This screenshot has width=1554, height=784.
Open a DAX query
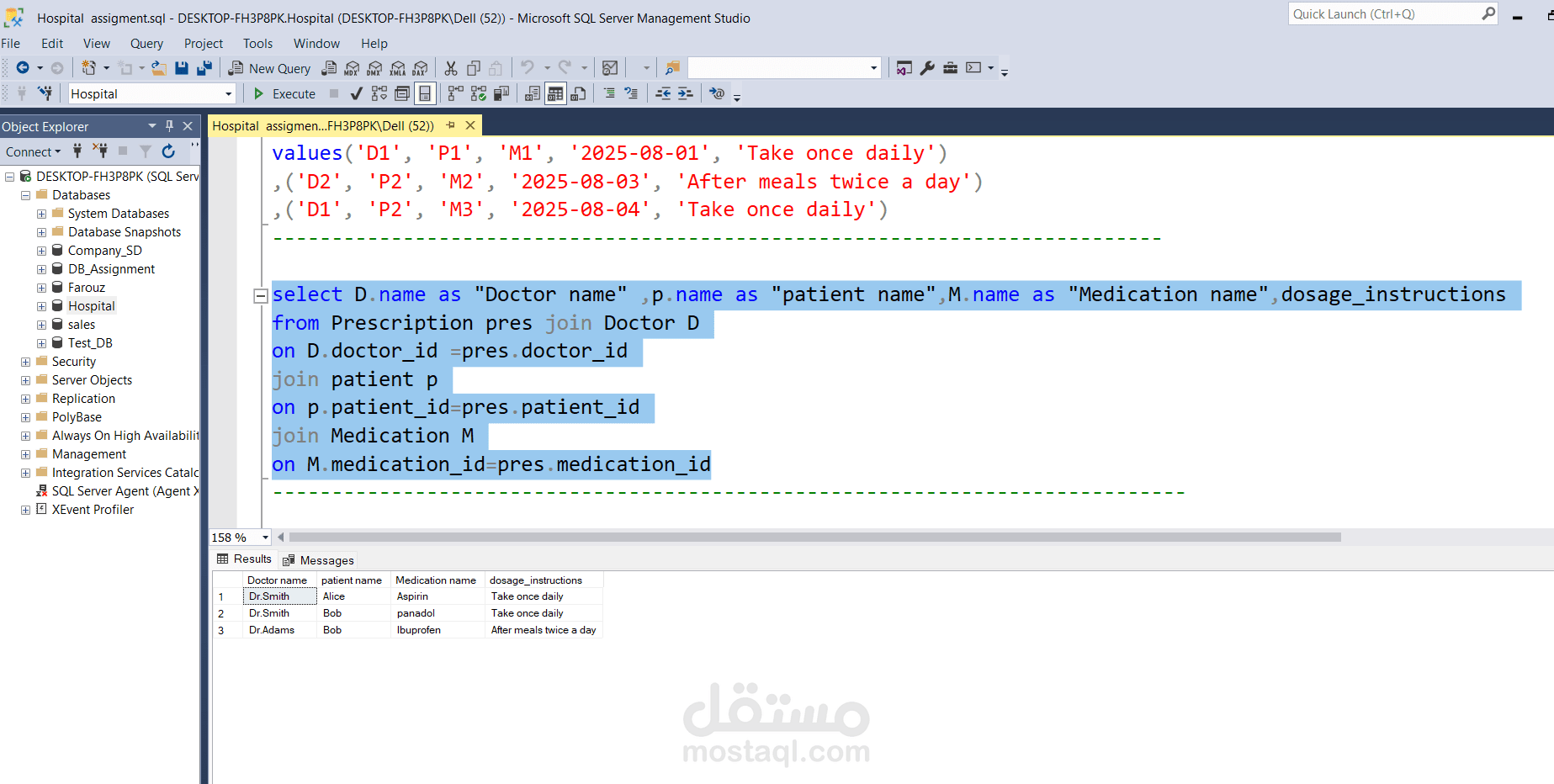coord(421,68)
